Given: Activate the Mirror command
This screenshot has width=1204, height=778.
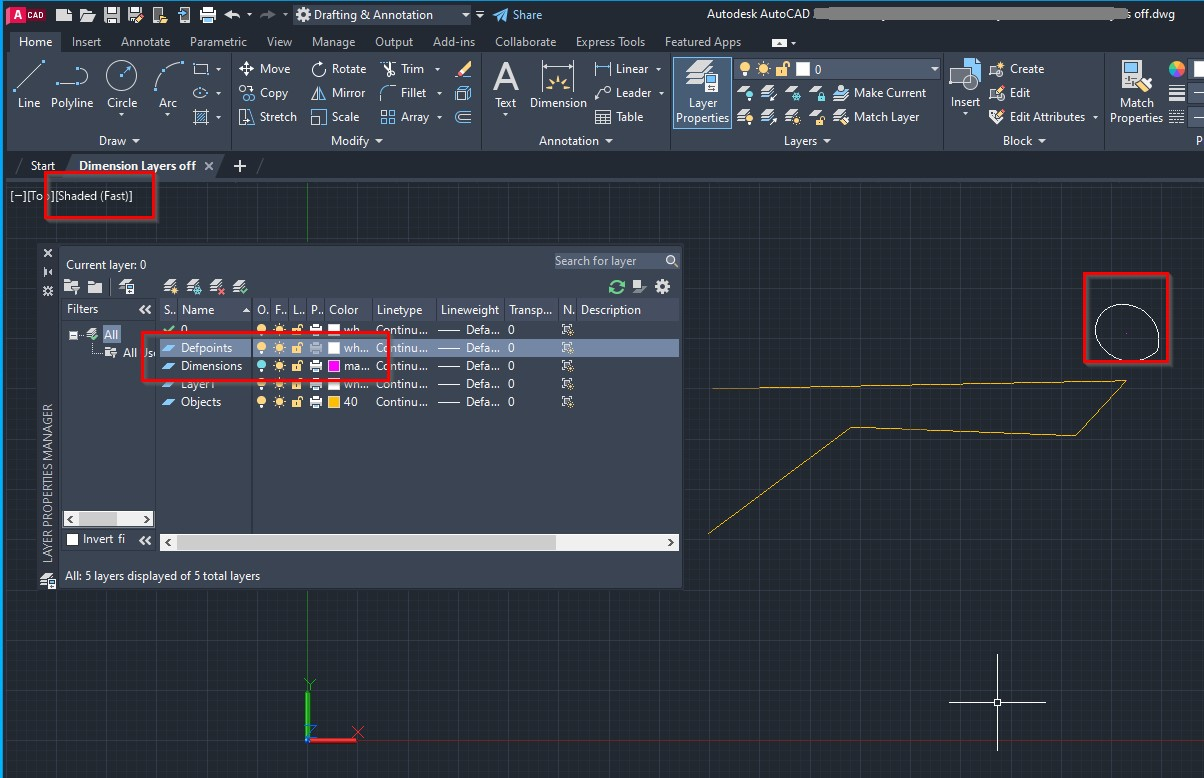Looking at the screenshot, I should [338, 93].
